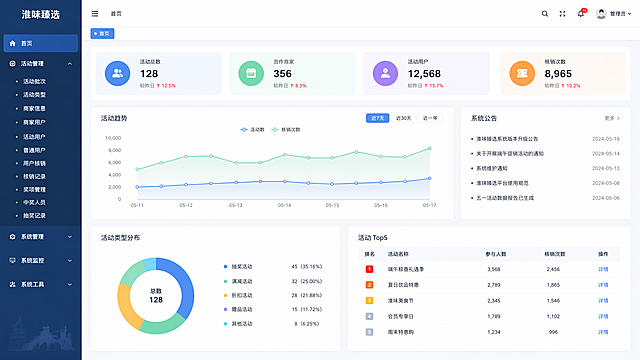Click the purple 活动用户 person icon
This screenshot has height=360, width=640.
point(385,73)
